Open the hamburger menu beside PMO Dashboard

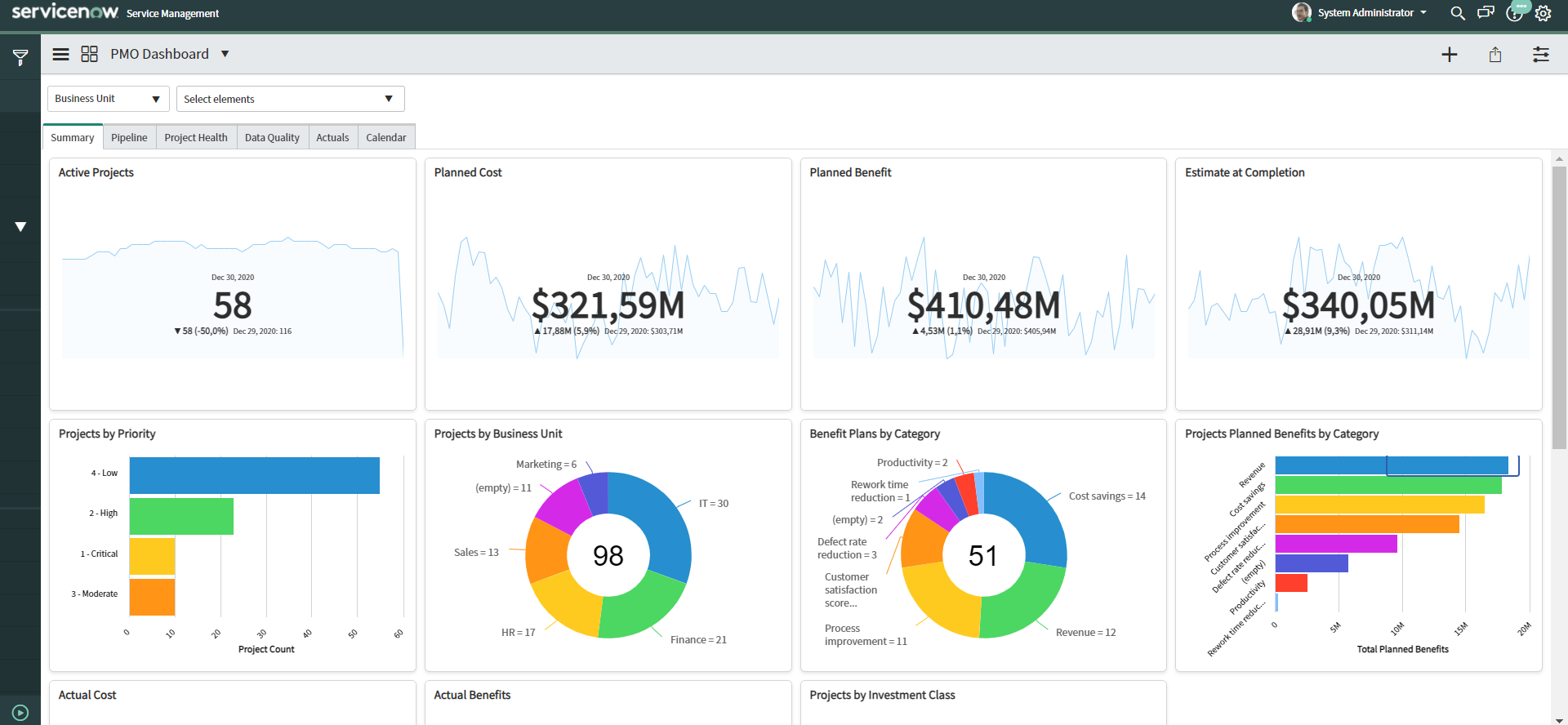[60, 55]
